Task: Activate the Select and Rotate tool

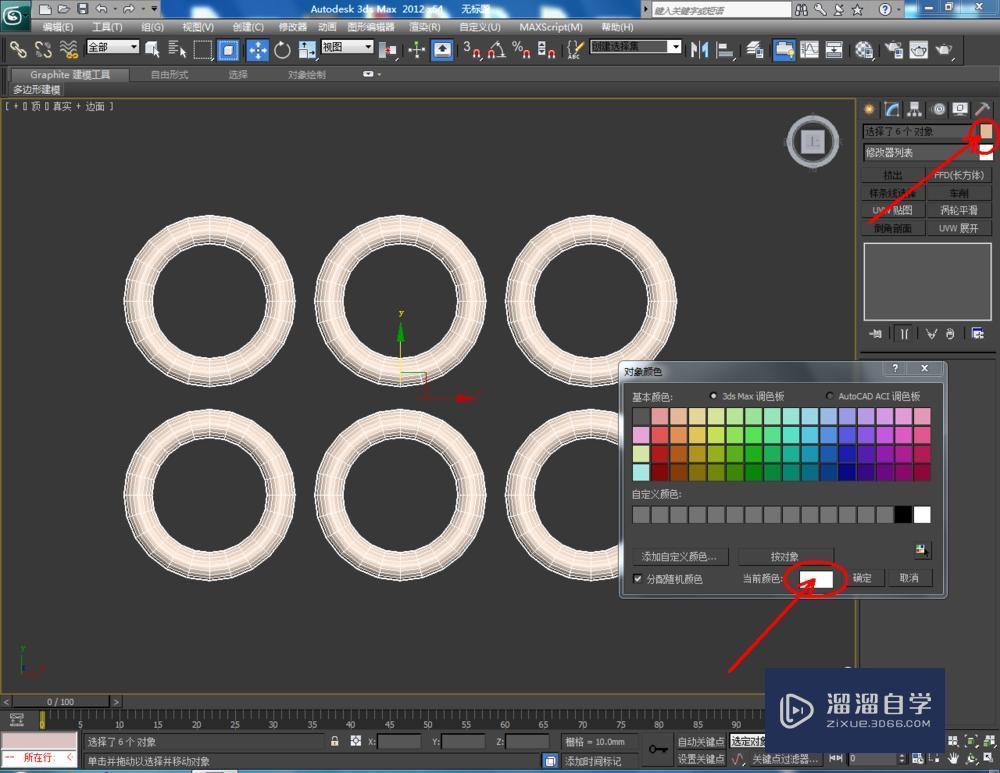Action: [282, 50]
